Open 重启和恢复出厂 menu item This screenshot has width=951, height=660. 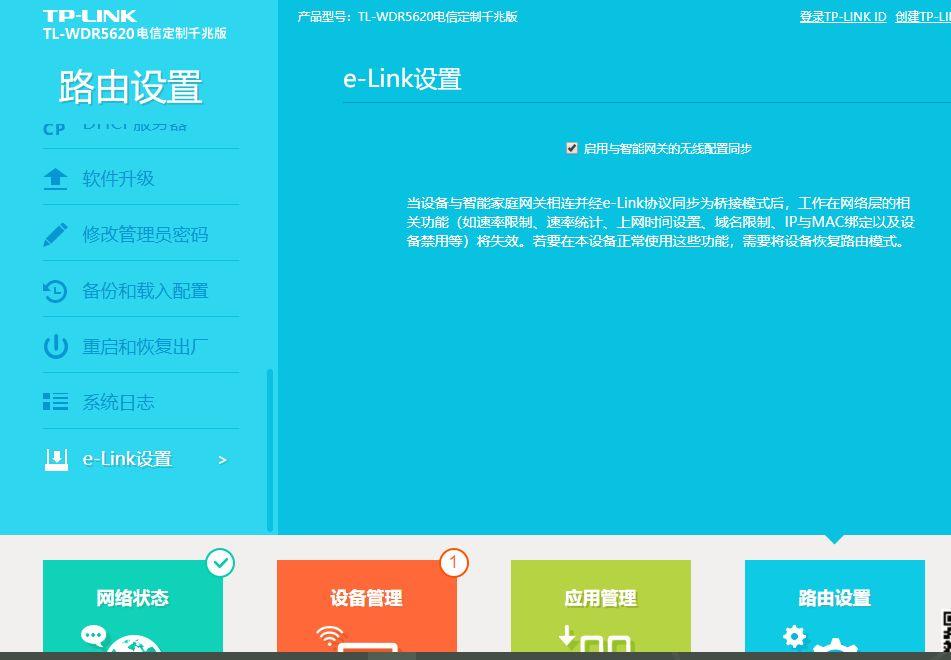141,347
